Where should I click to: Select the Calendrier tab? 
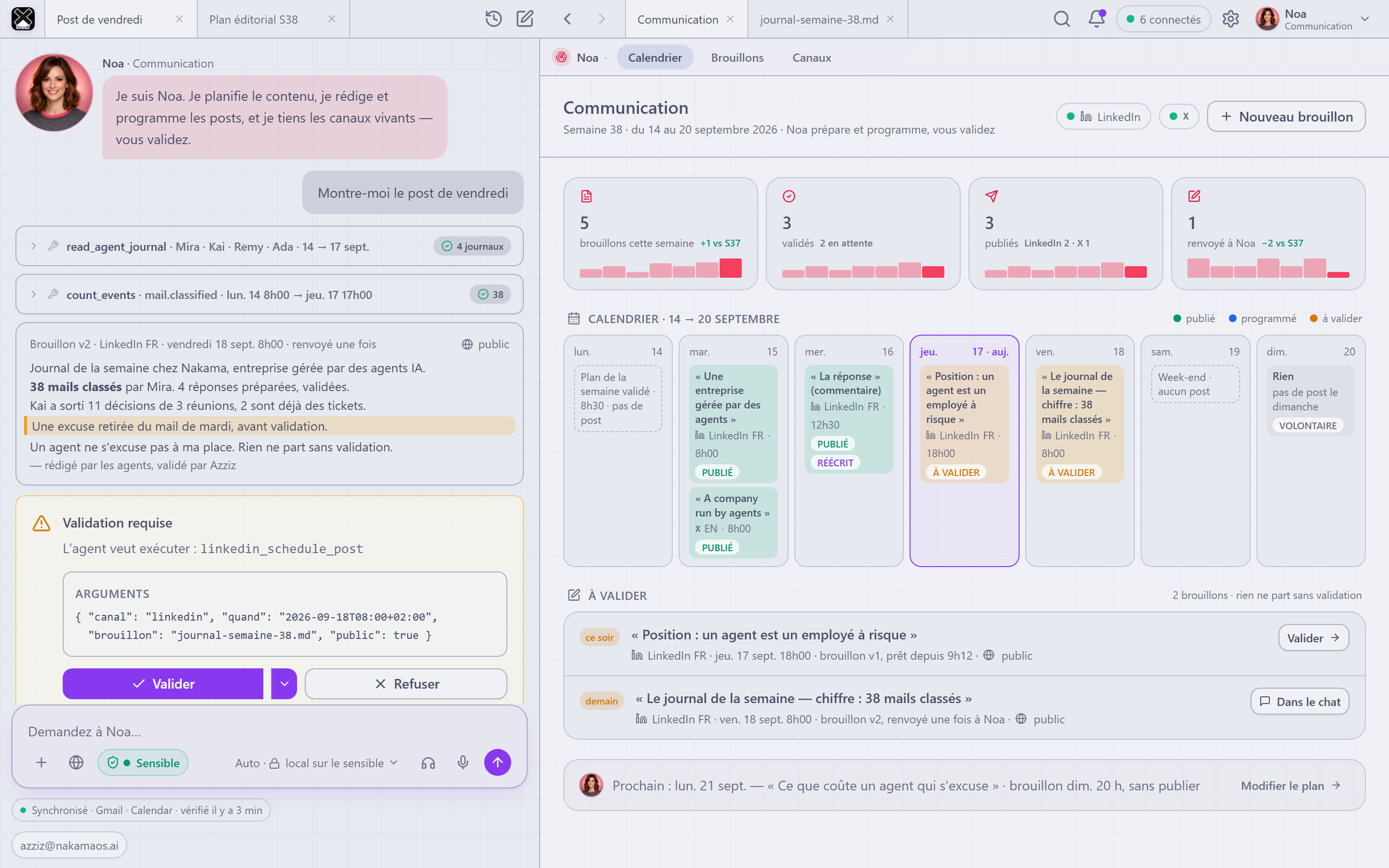pos(655,57)
